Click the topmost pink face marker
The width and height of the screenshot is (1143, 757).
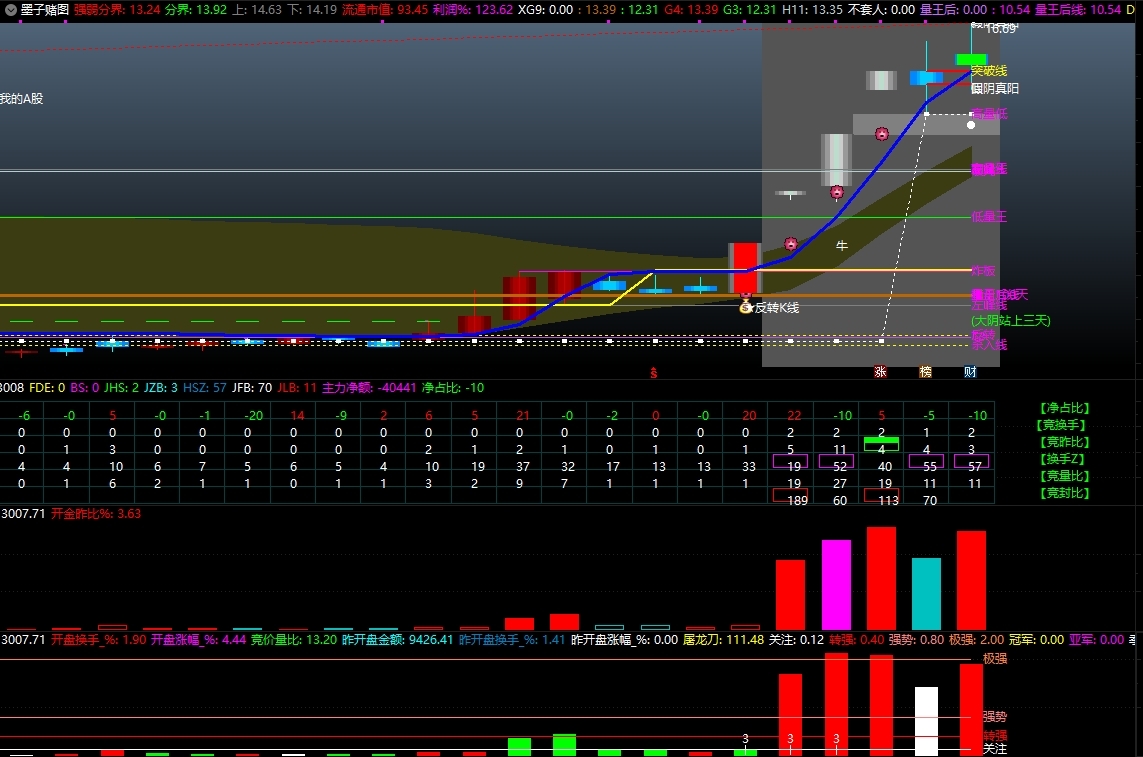[x=882, y=134]
